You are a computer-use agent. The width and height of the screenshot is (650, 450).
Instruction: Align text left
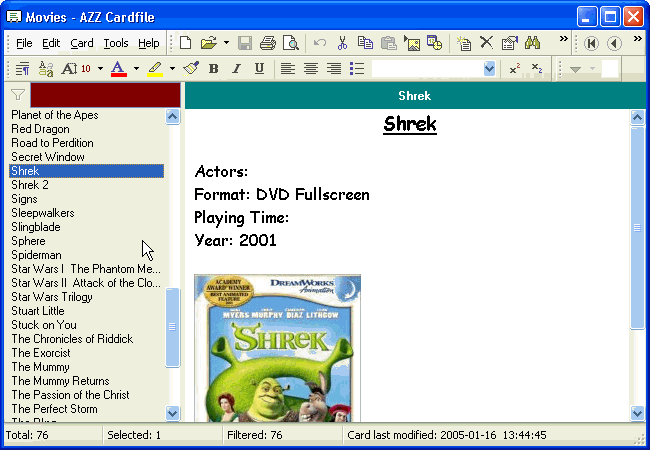click(288, 68)
